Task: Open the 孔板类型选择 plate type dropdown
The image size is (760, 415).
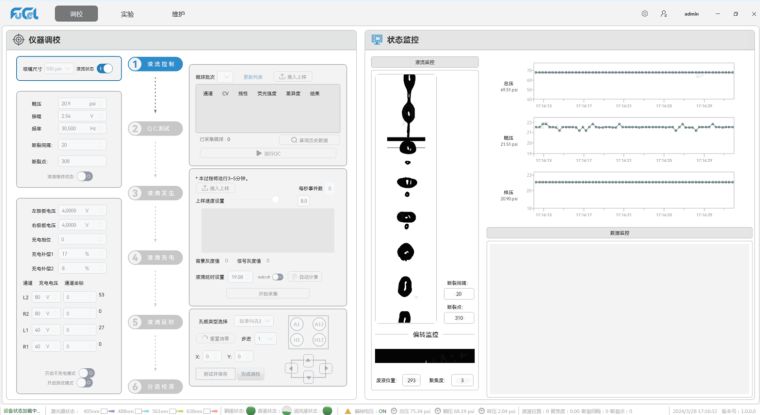Action: point(255,321)
